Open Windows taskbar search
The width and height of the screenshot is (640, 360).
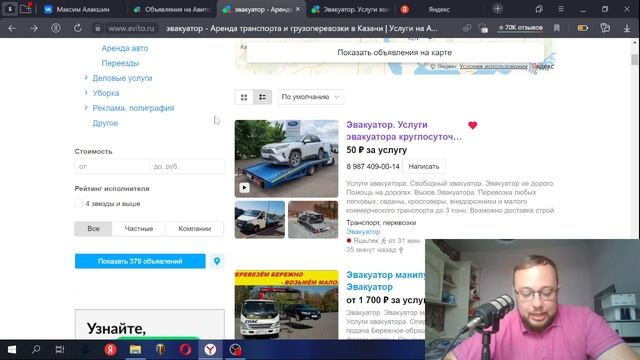click(x=36, y=349)
